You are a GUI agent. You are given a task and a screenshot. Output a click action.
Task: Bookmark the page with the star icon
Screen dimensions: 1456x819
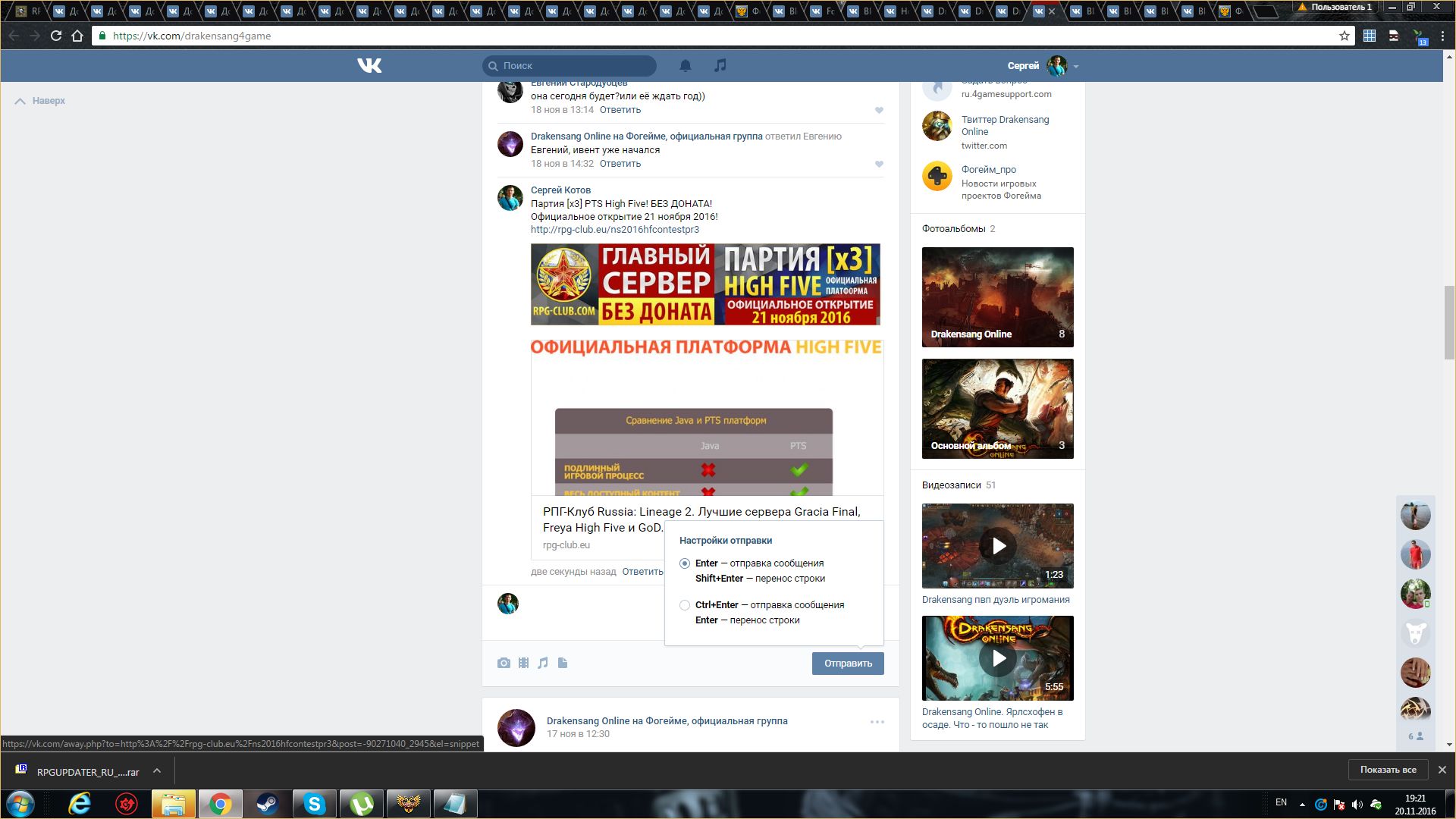1345,36
